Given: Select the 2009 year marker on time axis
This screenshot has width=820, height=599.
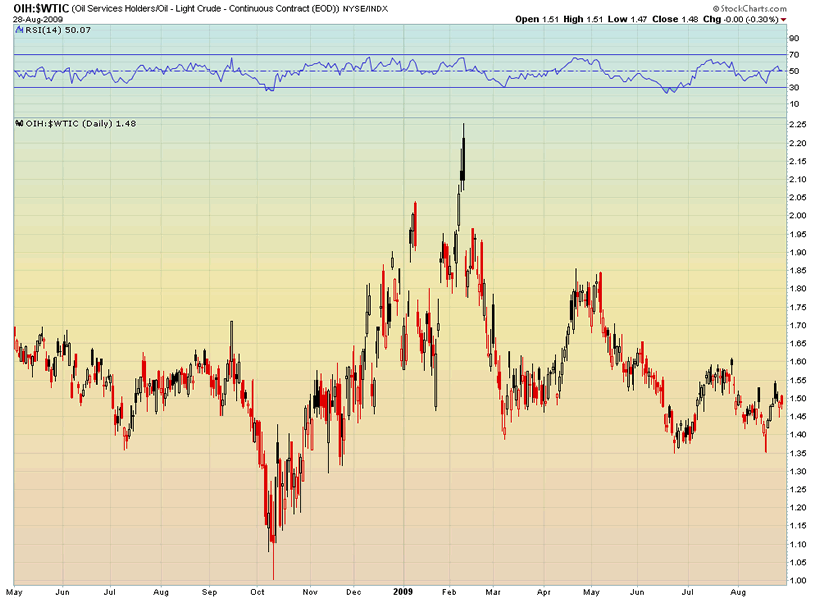Looking at the screenshot, I should tap(403, 591).
